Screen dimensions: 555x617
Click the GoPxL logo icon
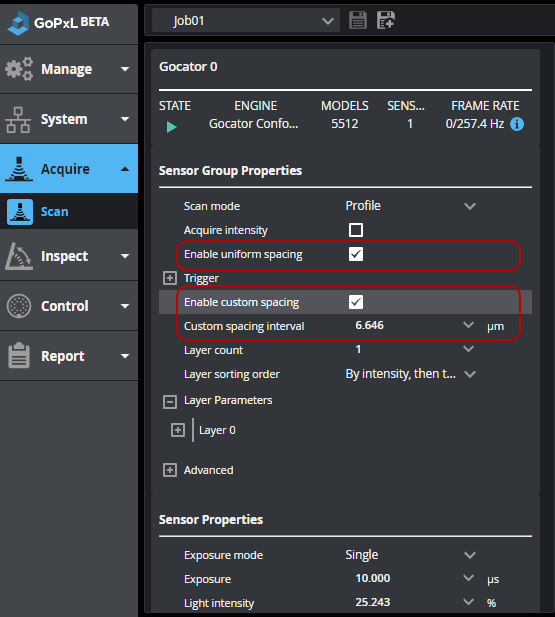tap(18, 23)
